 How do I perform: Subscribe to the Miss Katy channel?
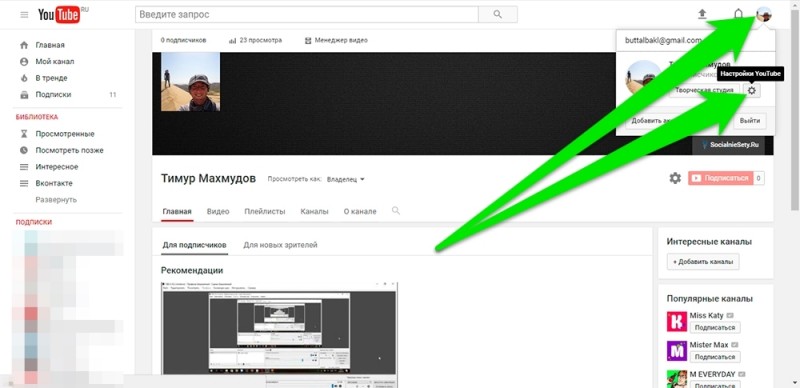(x=715, y=328)
